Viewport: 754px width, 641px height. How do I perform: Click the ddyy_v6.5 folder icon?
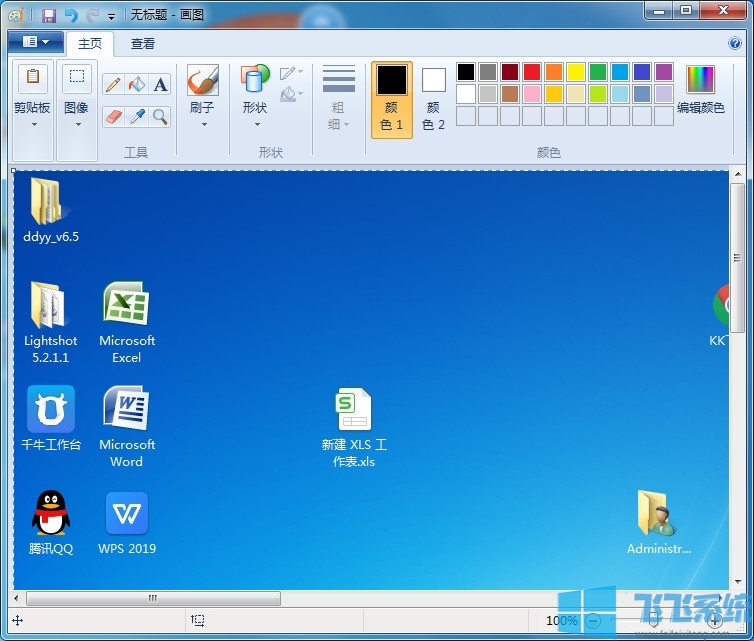click(x=47, y=201)
